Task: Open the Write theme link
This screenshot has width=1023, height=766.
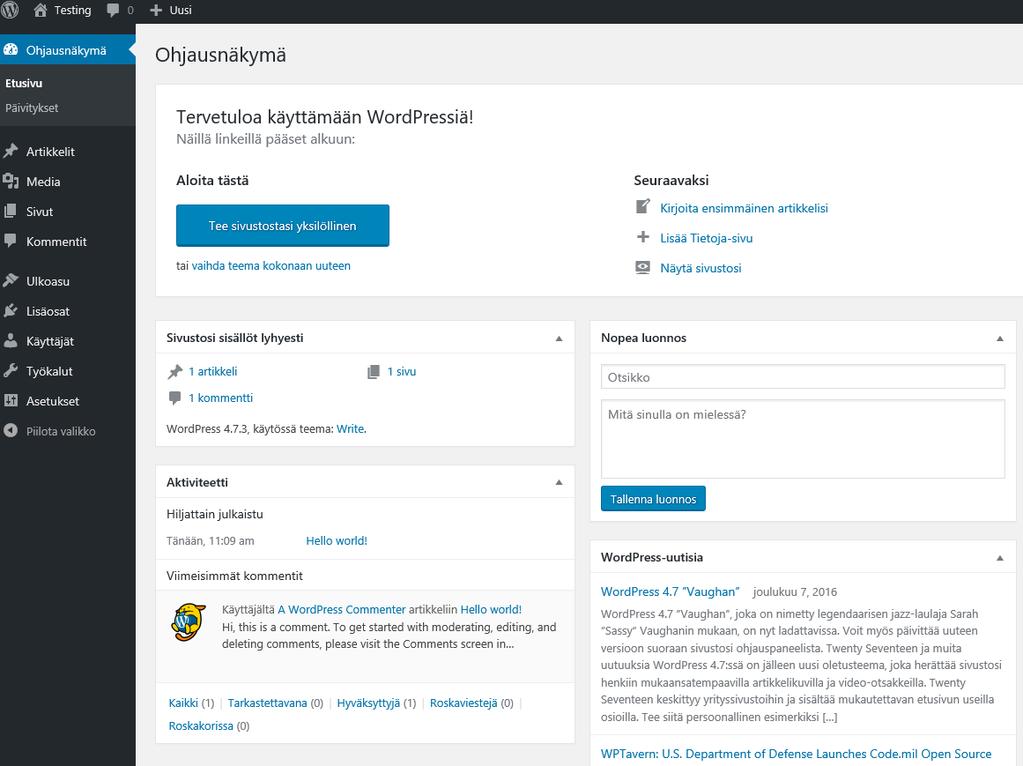Action: (350, 429)
